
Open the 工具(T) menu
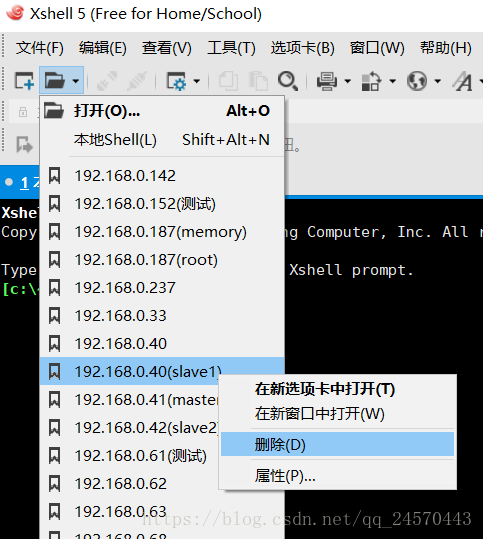point(231,48)
